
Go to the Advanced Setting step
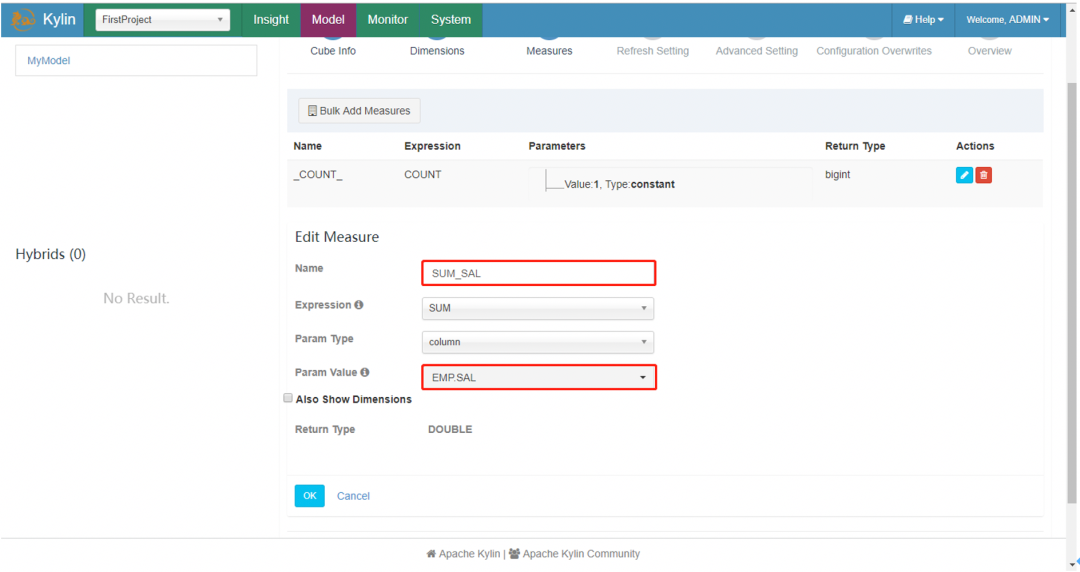(756, 50)
